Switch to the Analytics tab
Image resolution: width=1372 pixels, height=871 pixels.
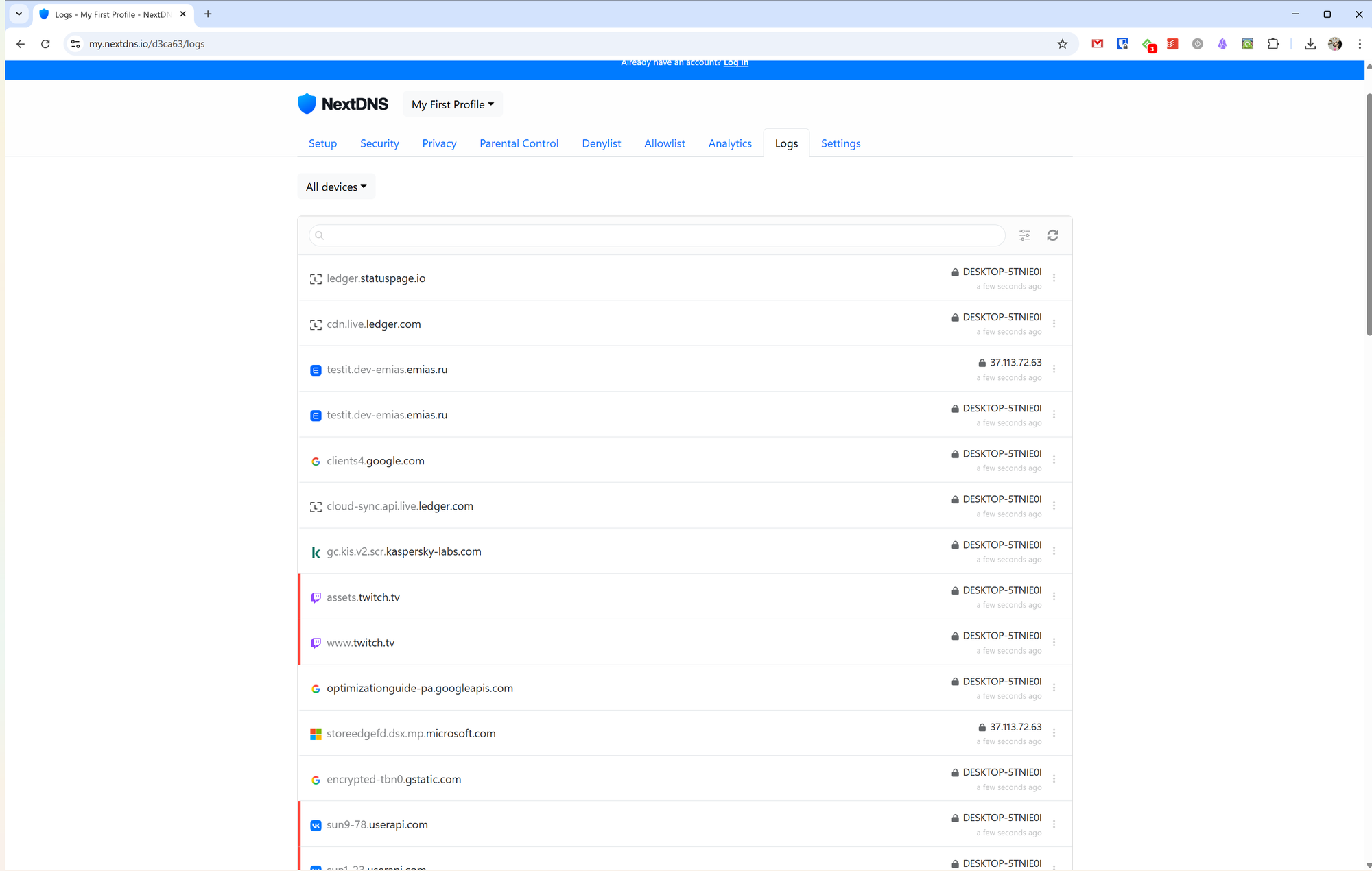(x=730, y=143)
